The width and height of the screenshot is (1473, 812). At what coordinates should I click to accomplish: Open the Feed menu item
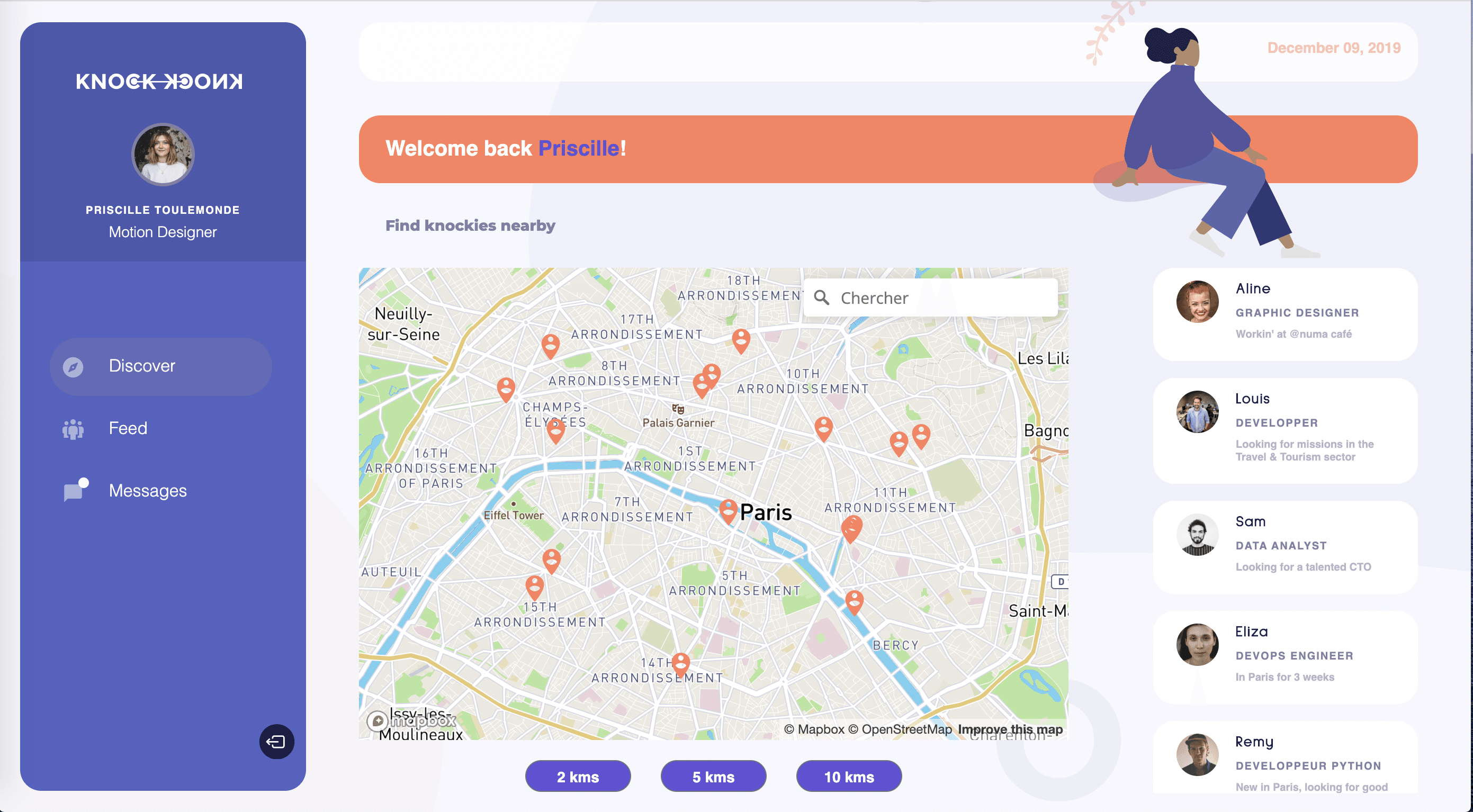tap(128, 428)
